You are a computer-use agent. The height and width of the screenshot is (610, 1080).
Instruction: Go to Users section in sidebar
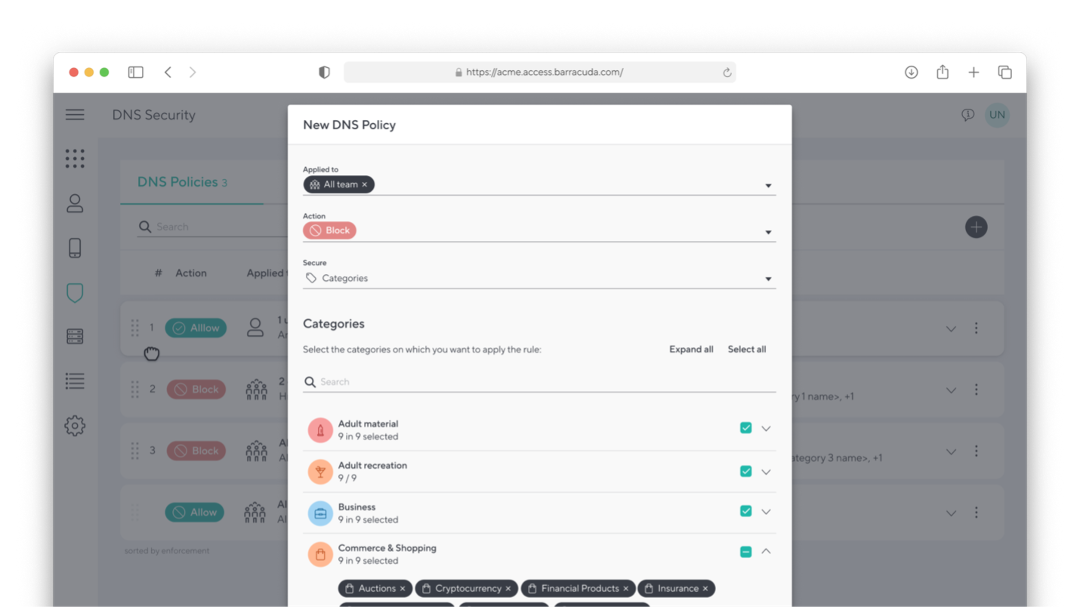tap(75, 203)
